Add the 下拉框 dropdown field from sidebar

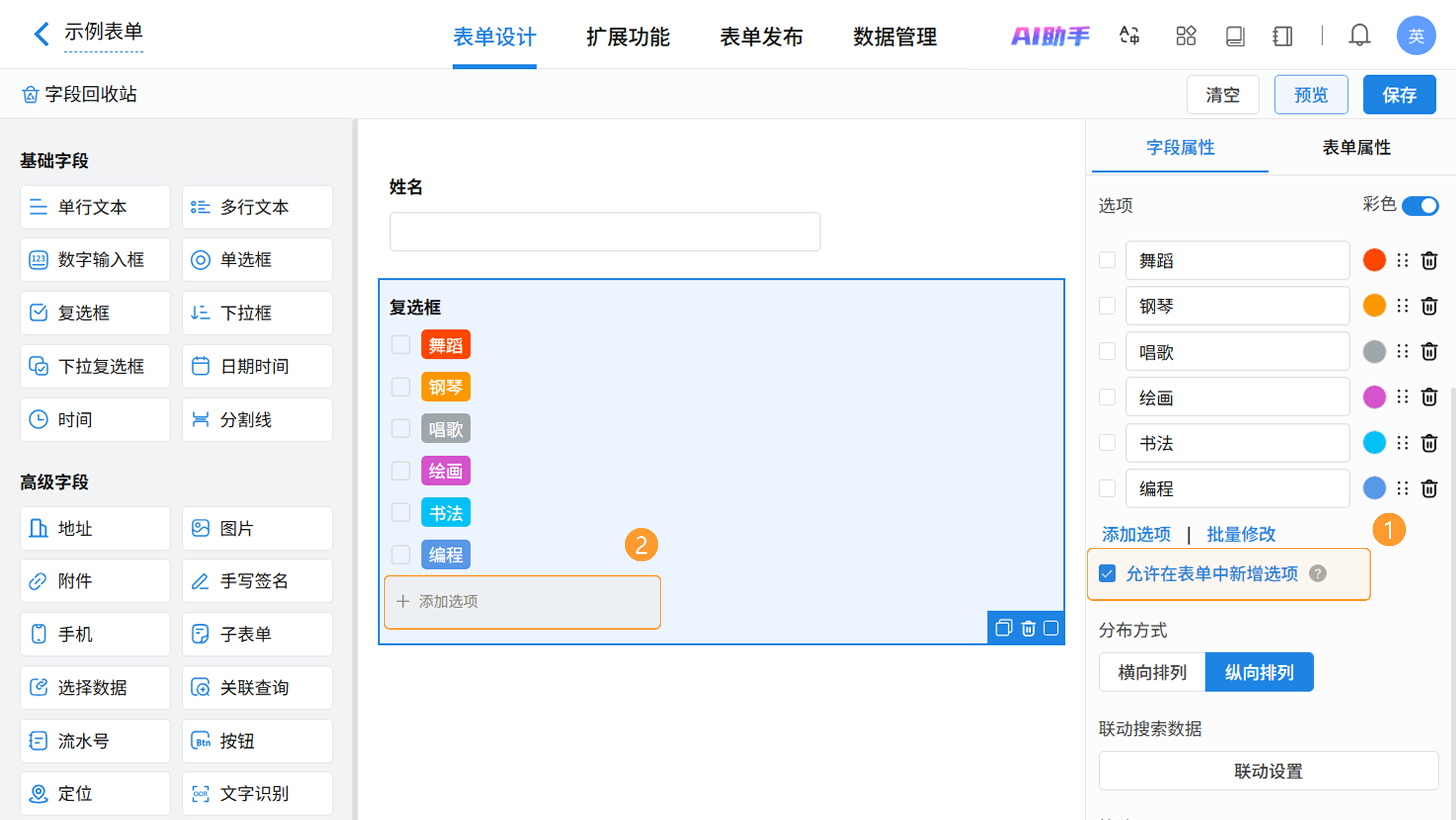pos(257,313)
